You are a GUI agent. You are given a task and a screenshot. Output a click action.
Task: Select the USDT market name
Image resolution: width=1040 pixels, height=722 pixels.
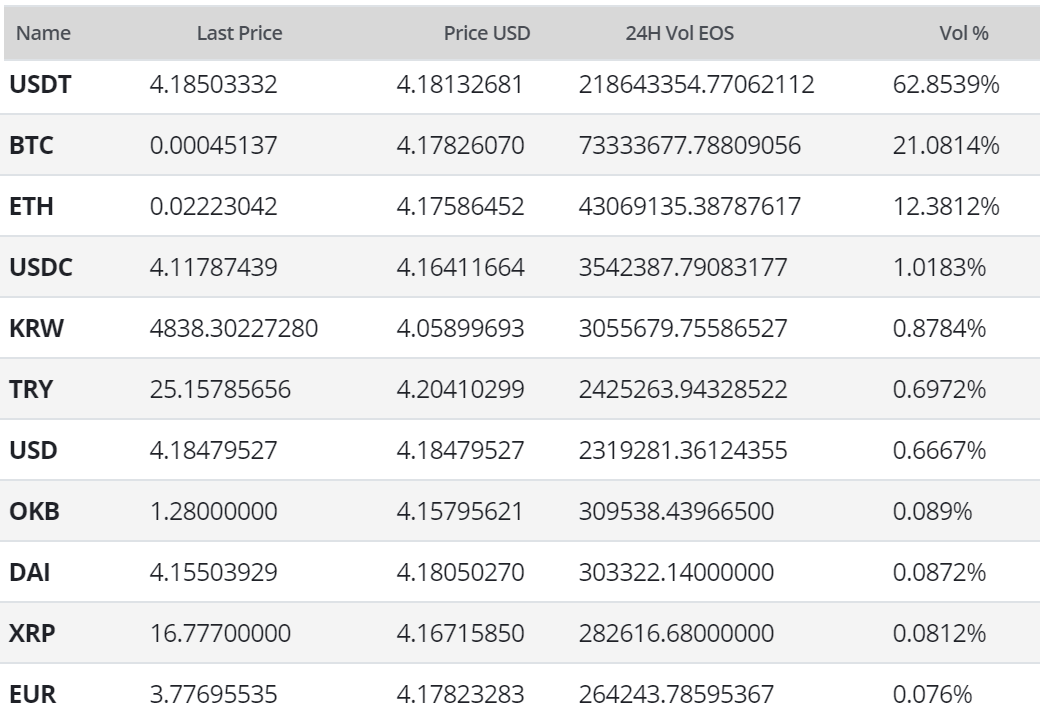pos(40,85)
